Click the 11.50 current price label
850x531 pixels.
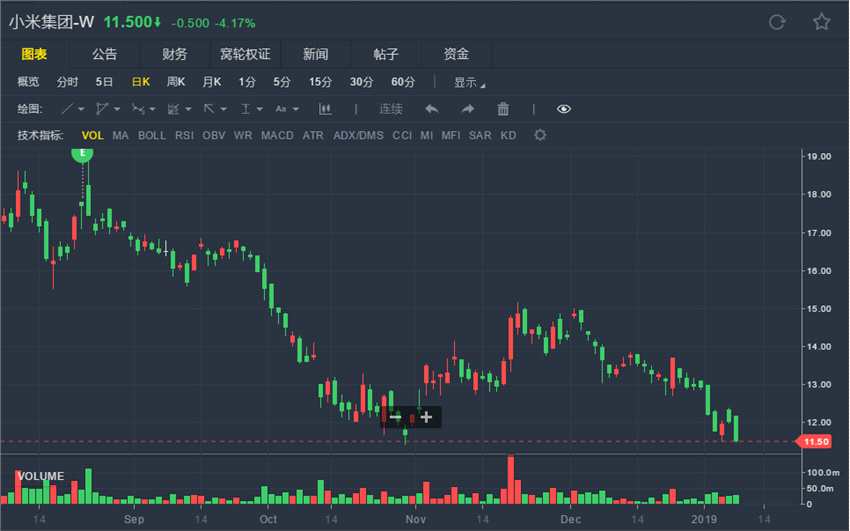[814, 442]
